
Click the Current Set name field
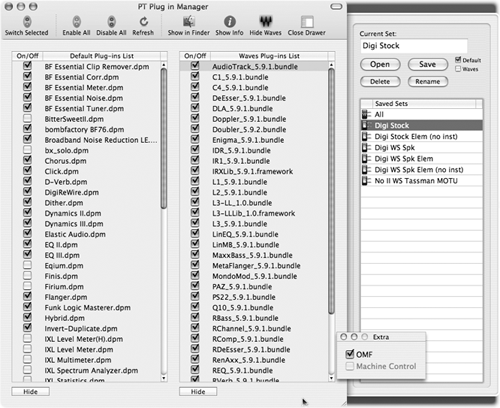413,46
